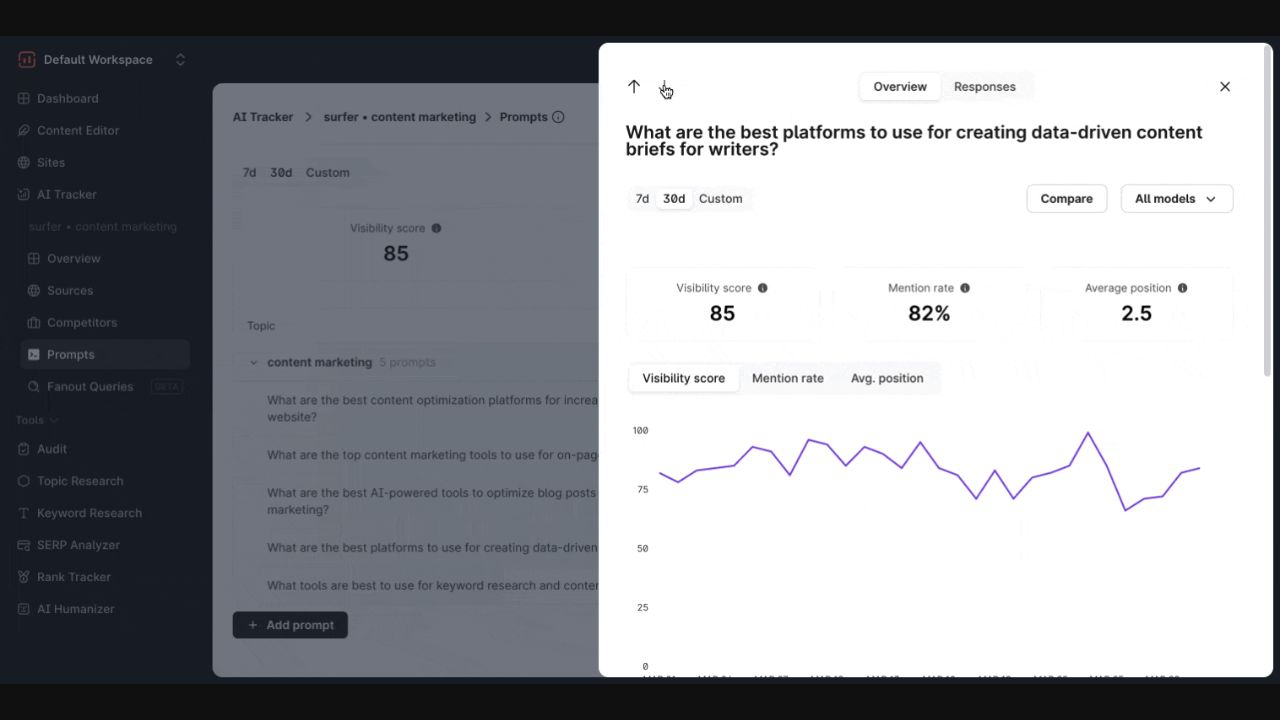Select the 30d range in the detail panel
1280x720 pixels.
674,199
